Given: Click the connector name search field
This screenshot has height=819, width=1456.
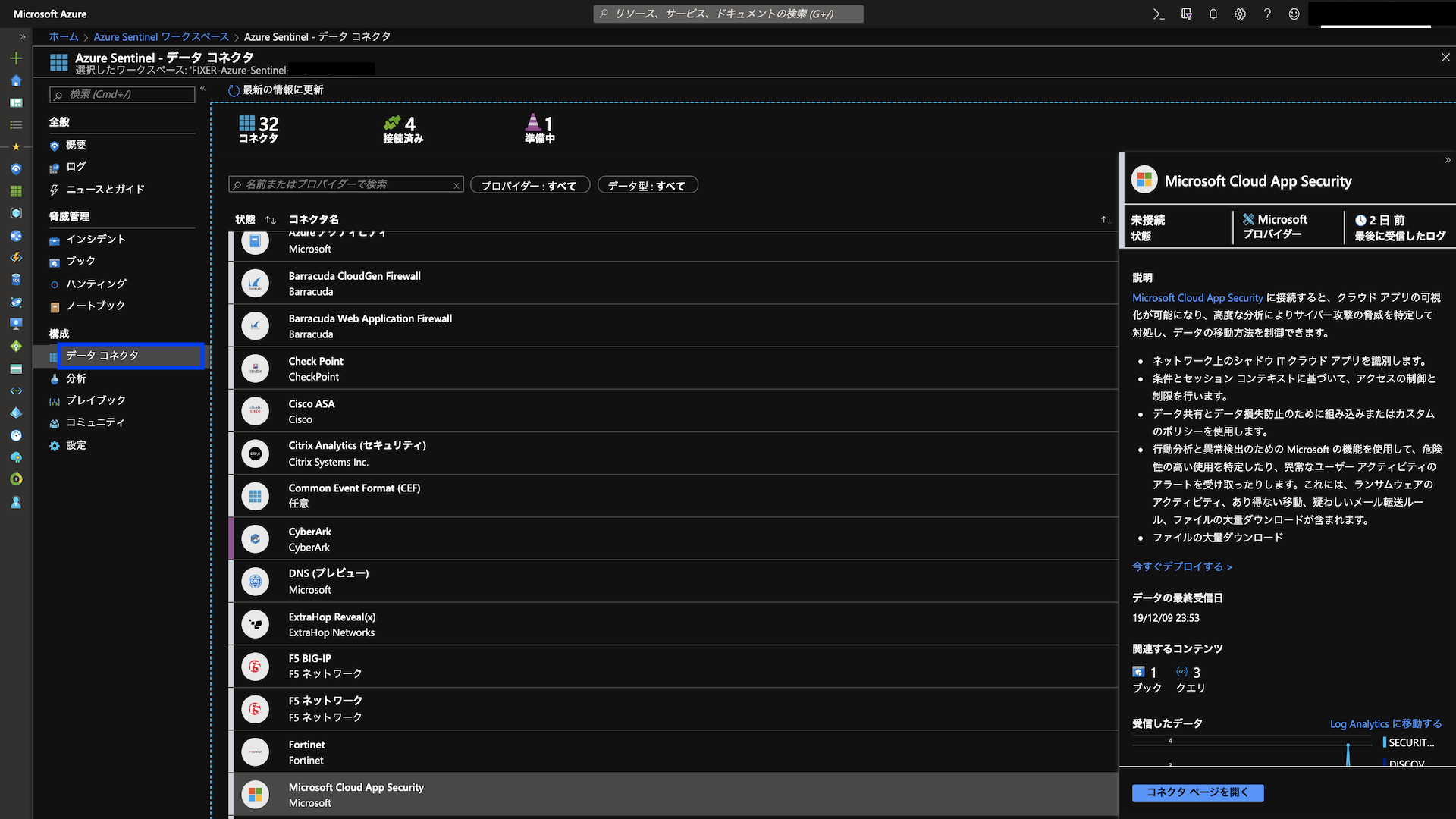Looking at the screenshot, I should [345, 184].
